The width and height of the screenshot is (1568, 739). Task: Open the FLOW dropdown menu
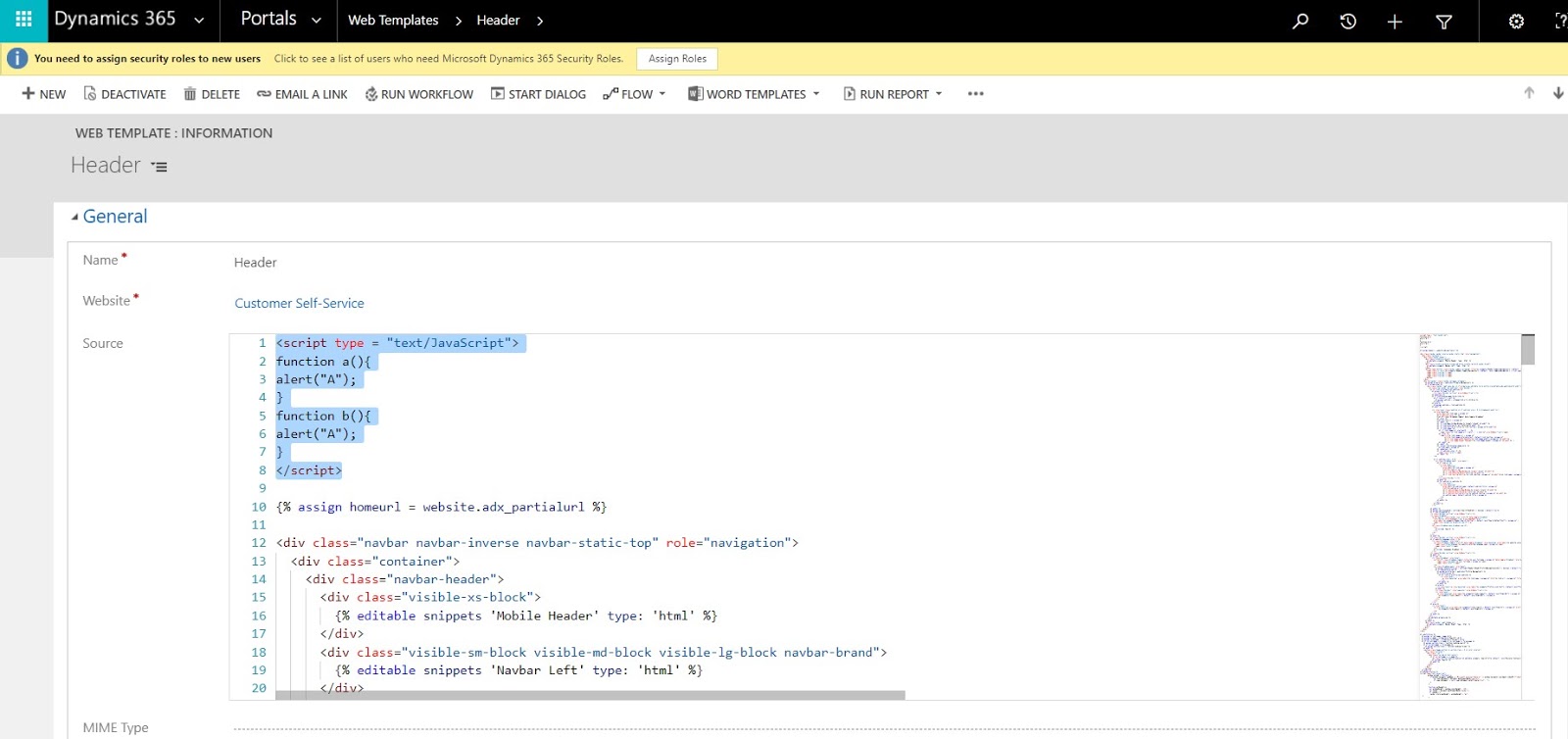click(634, 94)
